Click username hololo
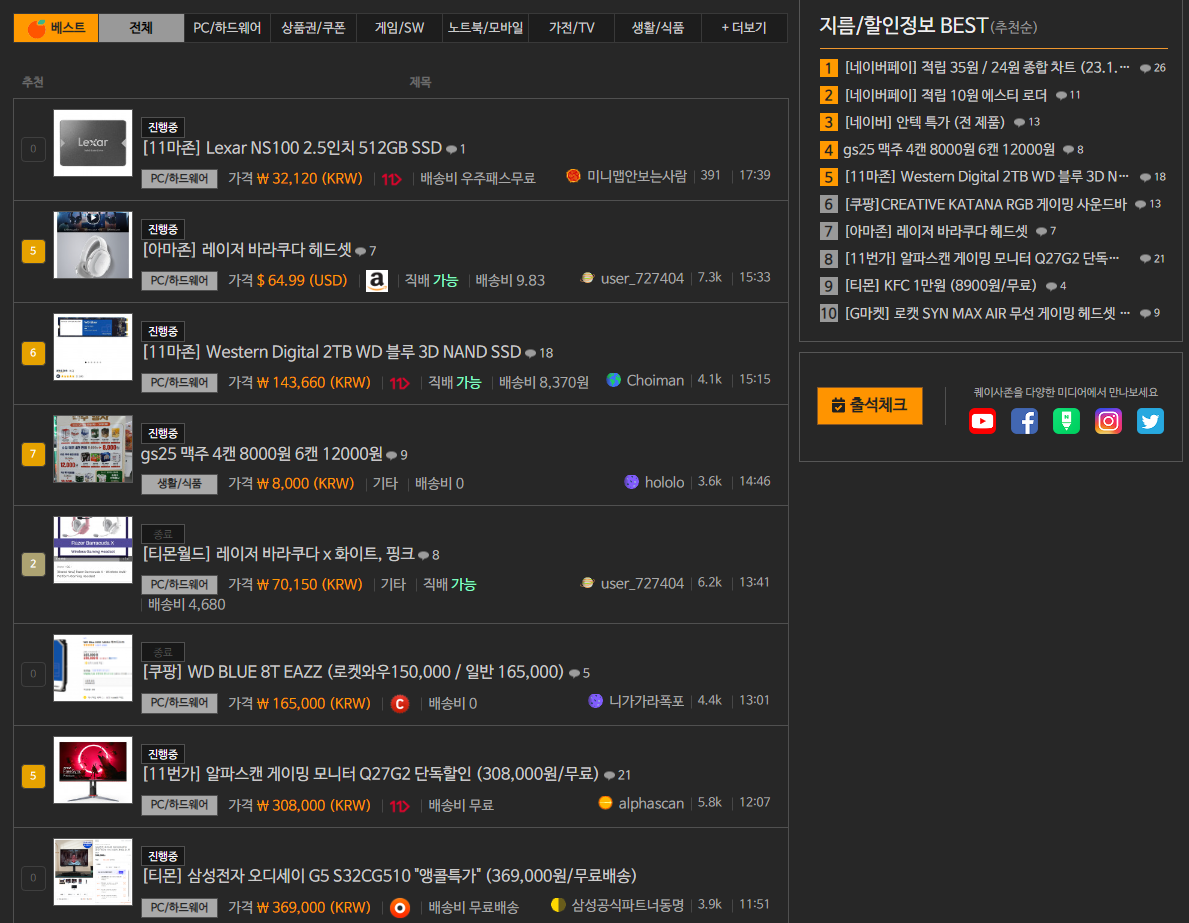1189x923 pixels. coord(664,482)
